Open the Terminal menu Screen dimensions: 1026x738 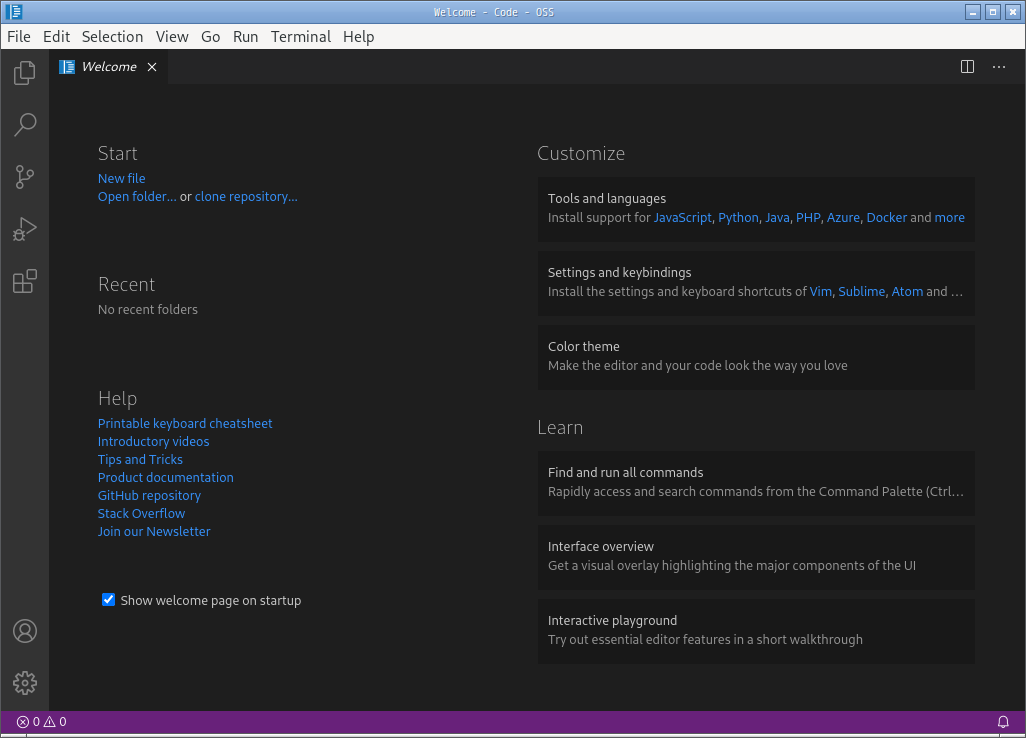point(301,37)
